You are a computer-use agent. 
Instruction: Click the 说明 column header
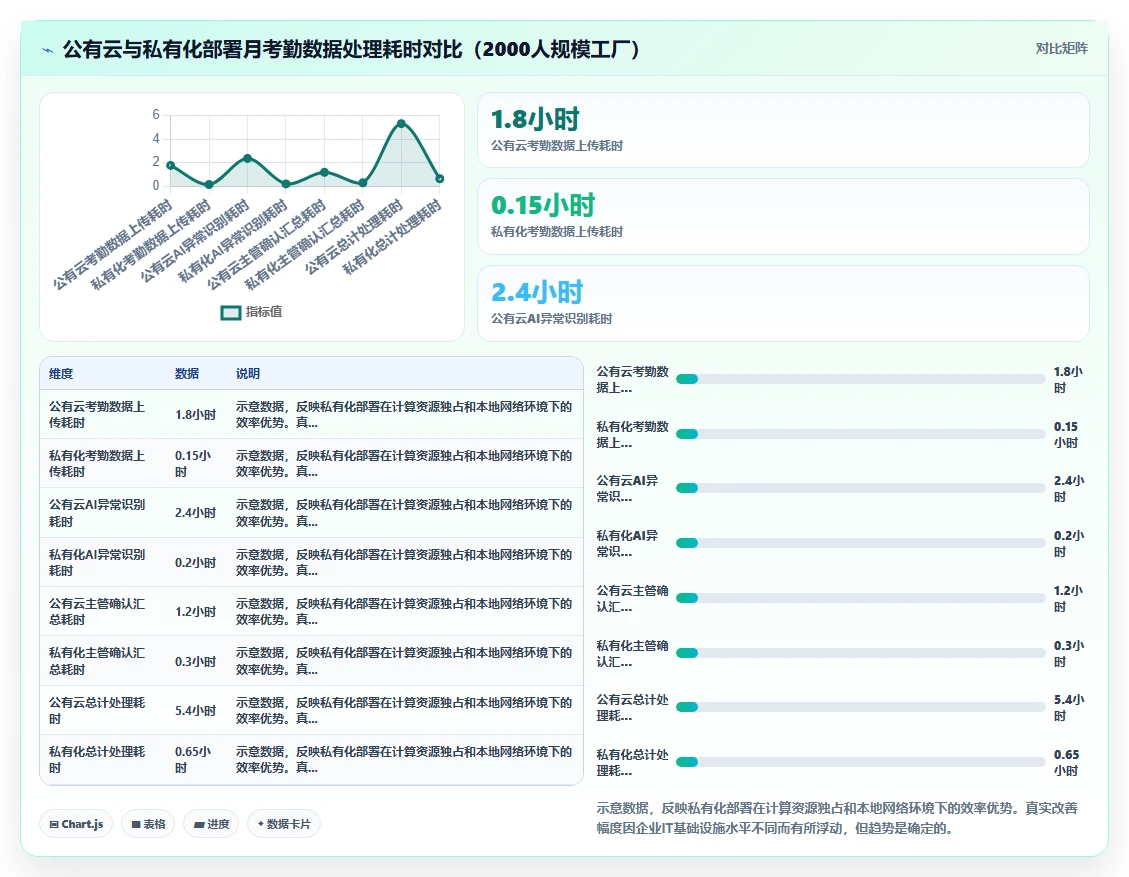click(248, 374)
